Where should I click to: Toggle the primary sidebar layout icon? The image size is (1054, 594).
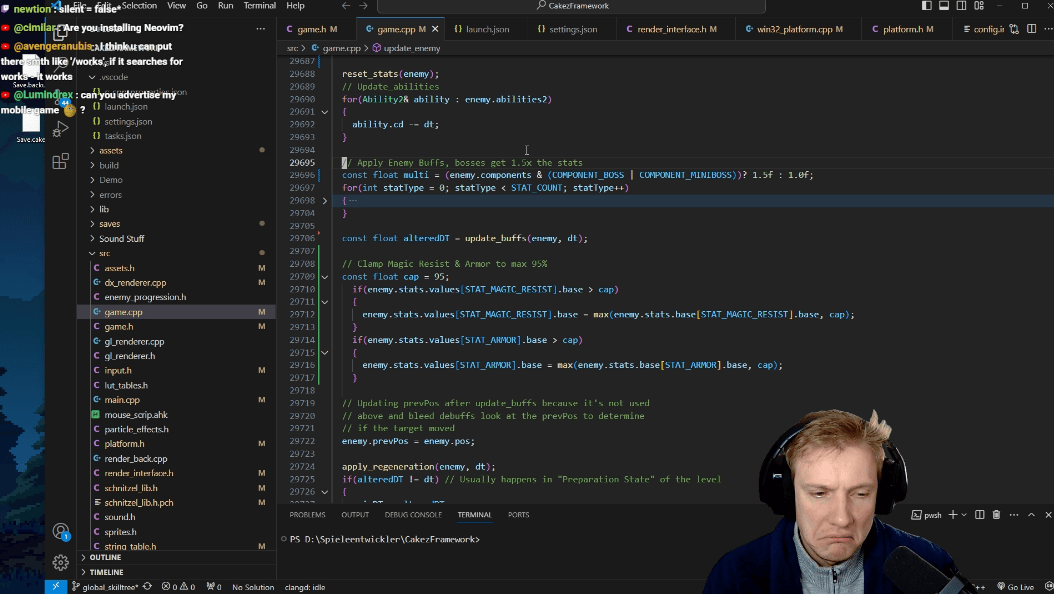(x=926, y=6)
